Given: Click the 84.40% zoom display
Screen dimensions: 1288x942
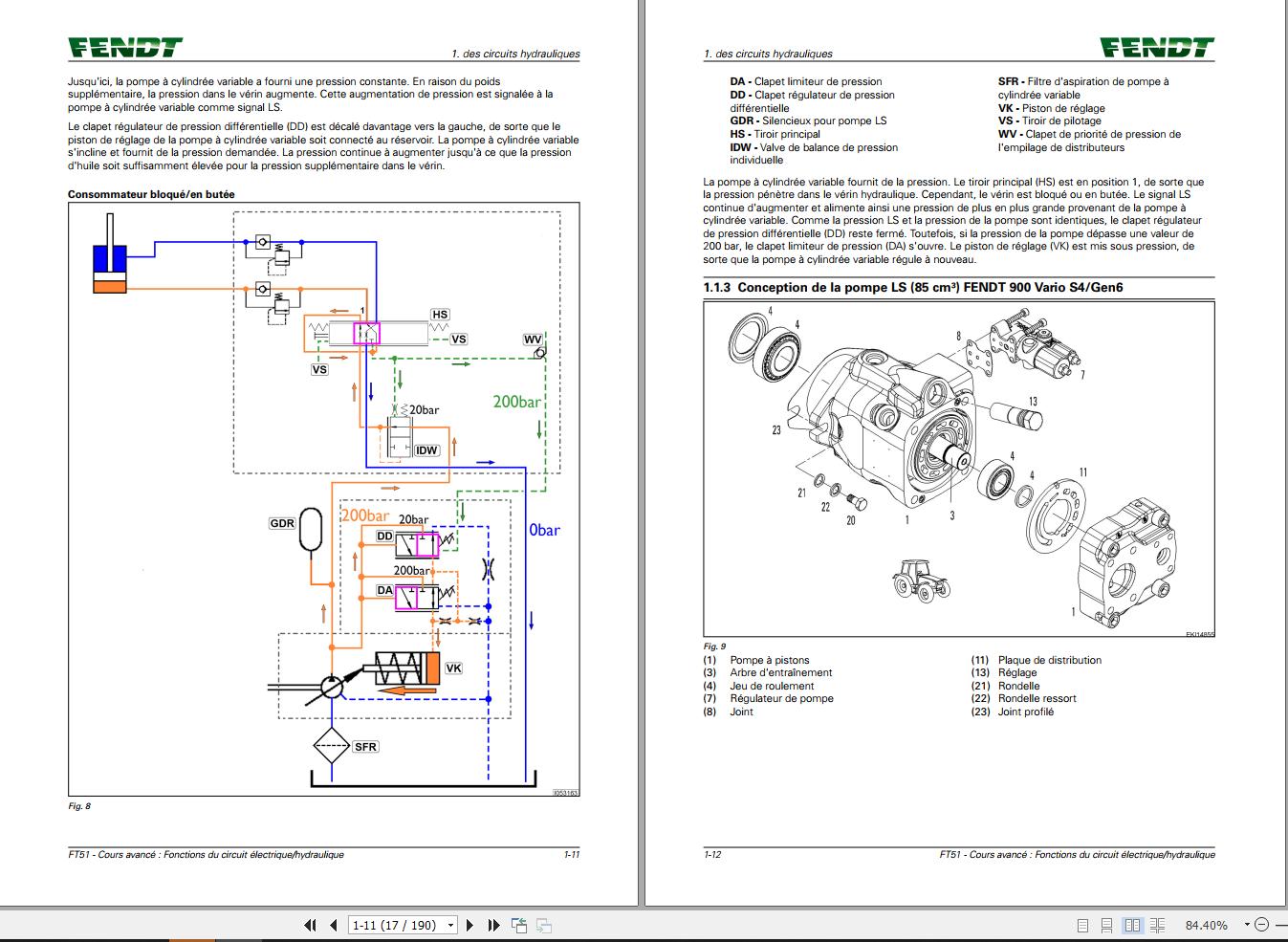Looking at the screenshot, I should coord(1206,925).
